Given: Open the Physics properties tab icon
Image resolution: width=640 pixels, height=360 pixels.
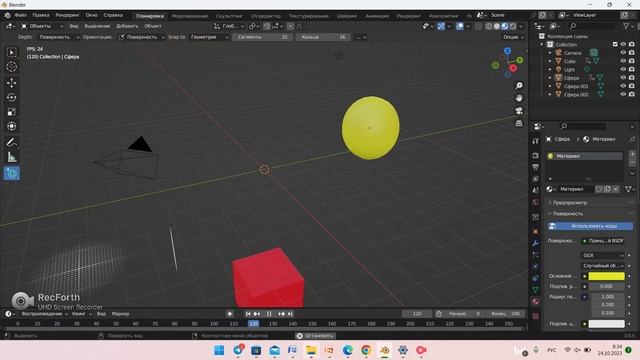Looking at the screenshot, I should pos(536,267).
